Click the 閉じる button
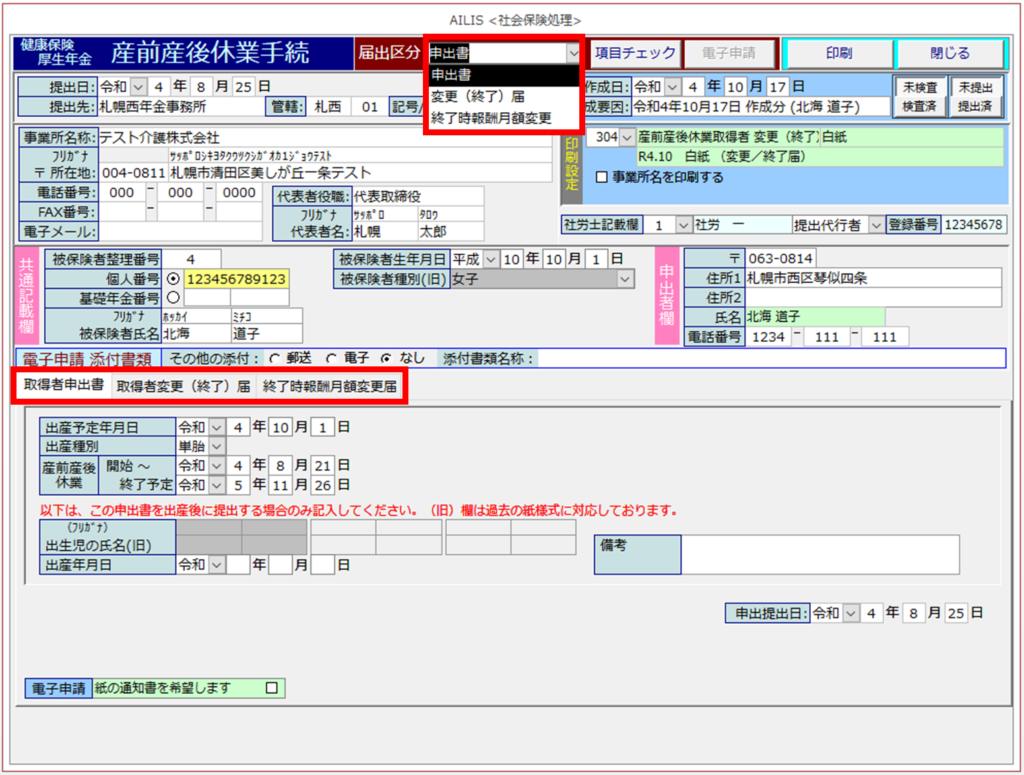 coord(949,53)
